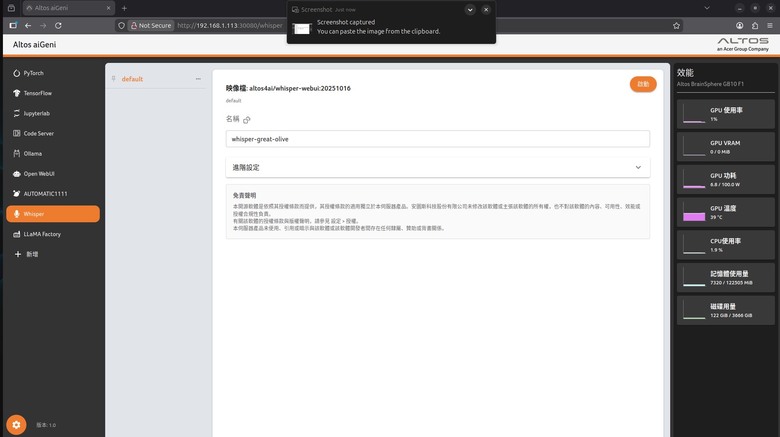The image size is (780, 437).
Task: Open the browser sidebar toggle icon
Action: click(13, 25)
